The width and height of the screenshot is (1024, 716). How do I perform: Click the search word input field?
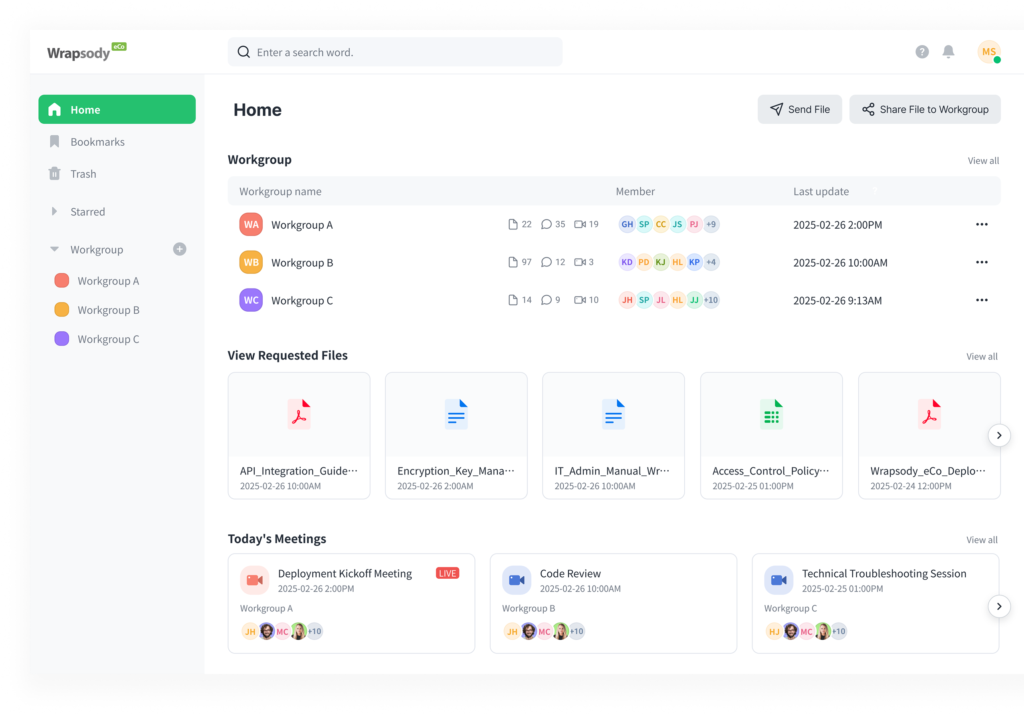point(394,52)
